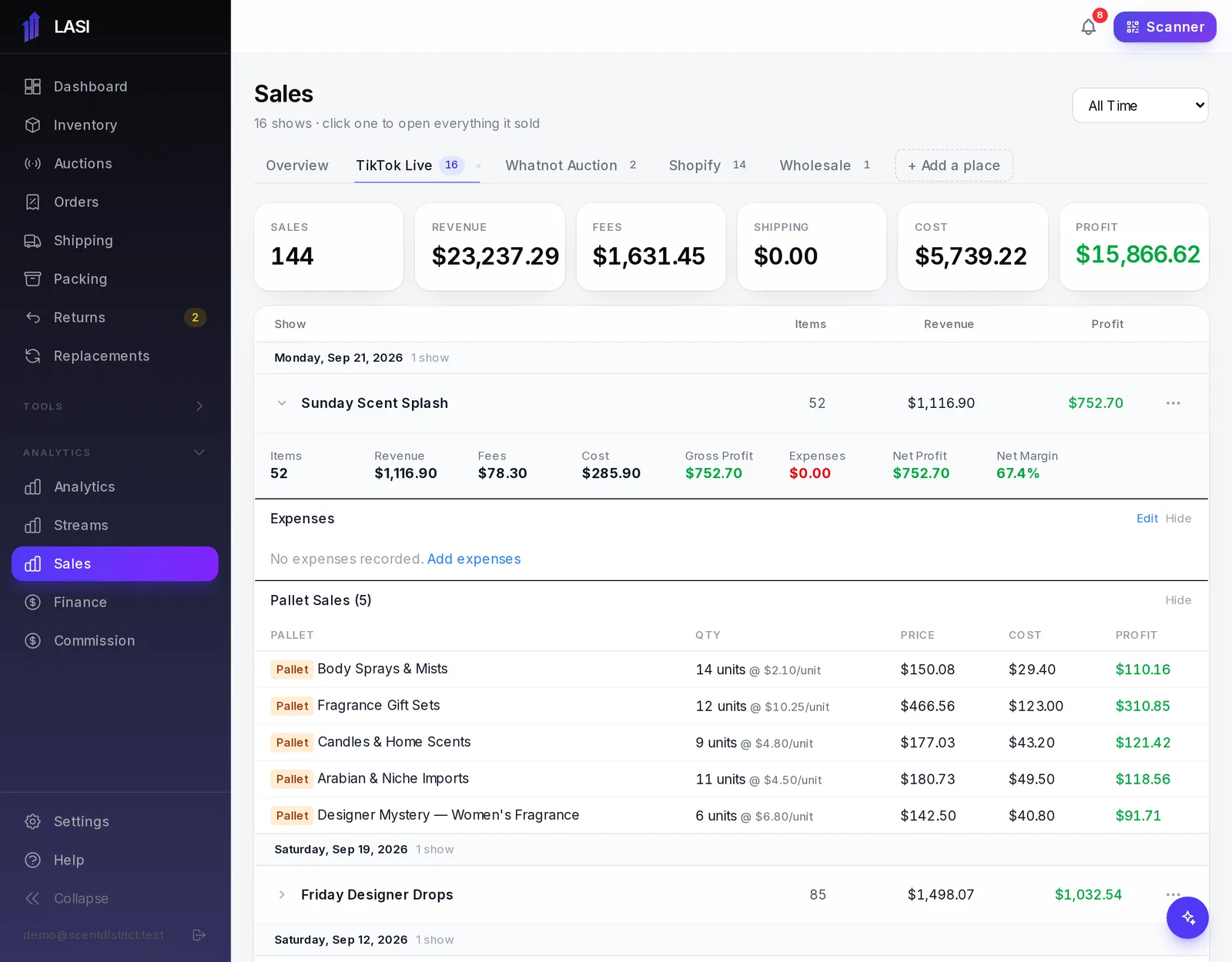
Task: Open the Scanner
Action: coord(1164,27)
